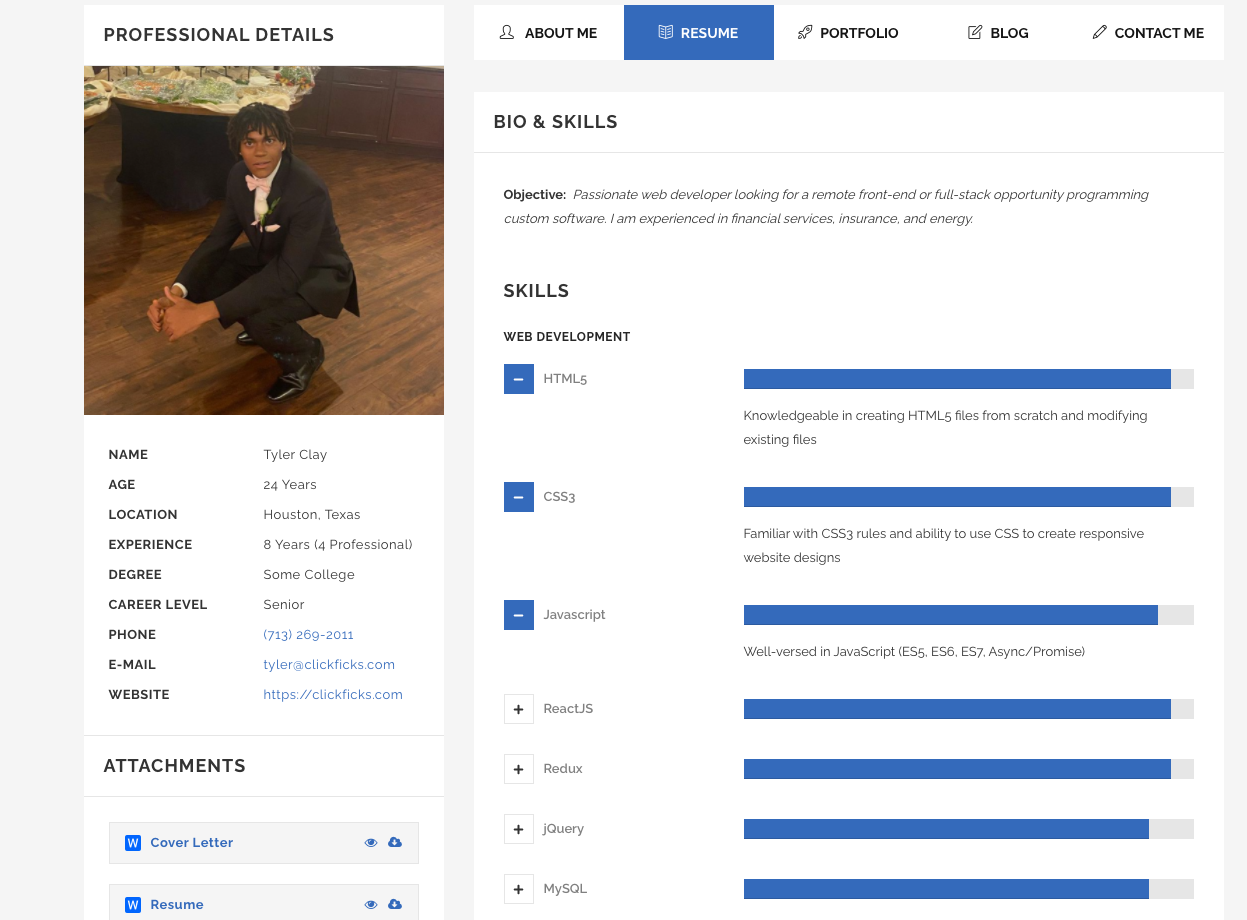Download the Cover Letter via cloud icon
The image size is (1247, 920).
395,842
